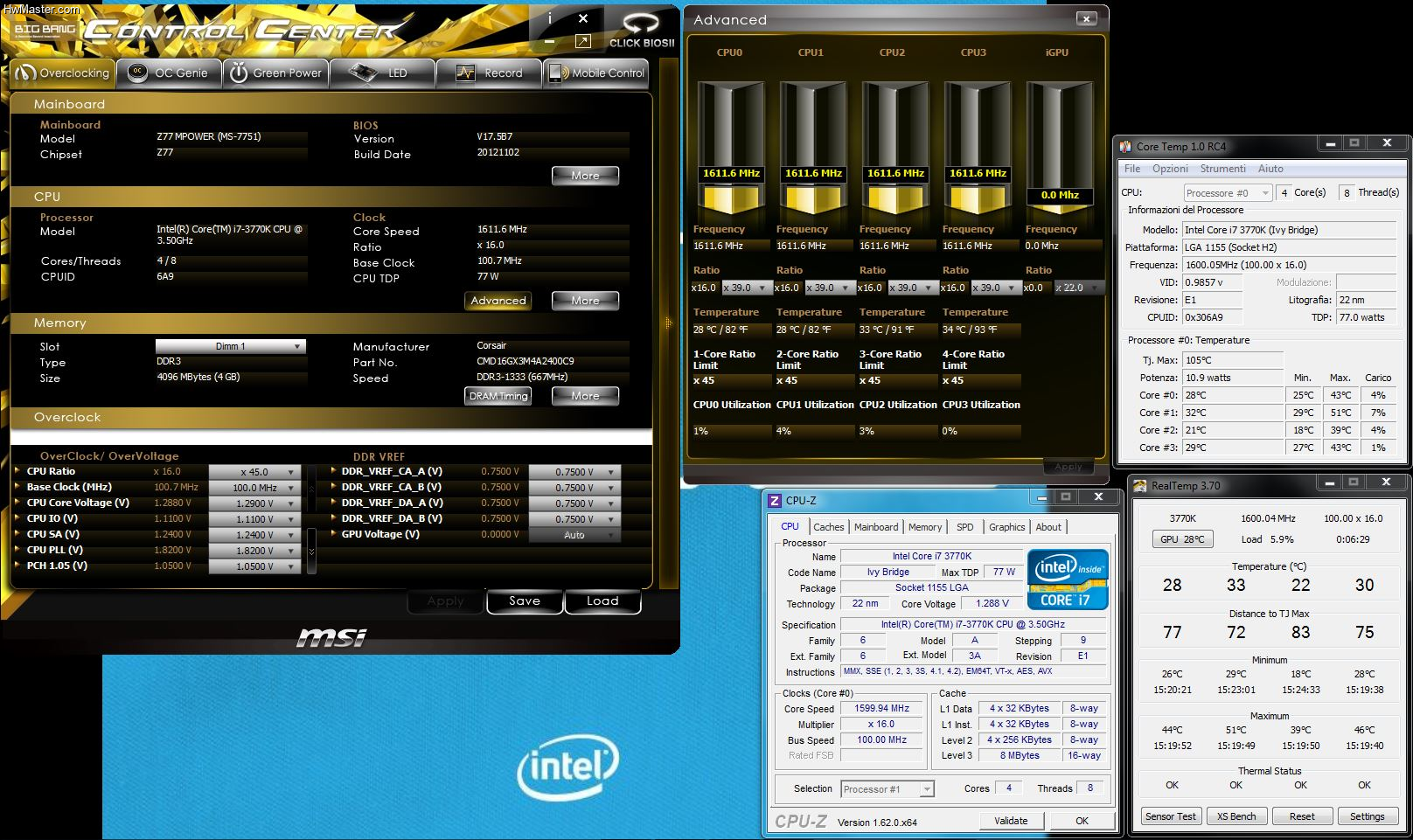Click Validate in CPU-Z
Image resolution: width=1413 pixels, height=840 pixels.
1011,821
